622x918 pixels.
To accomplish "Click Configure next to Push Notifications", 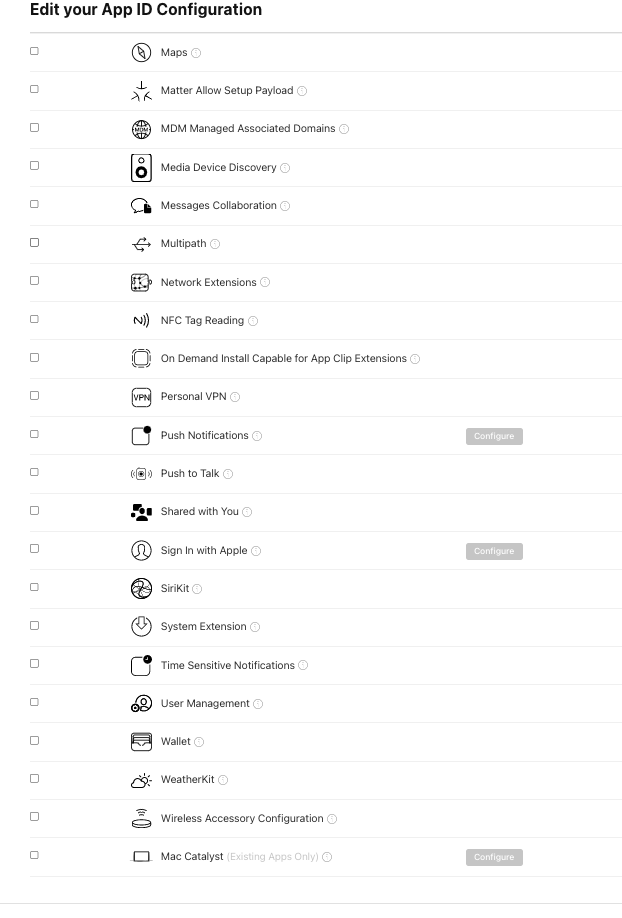I will (x=494, y=436).
